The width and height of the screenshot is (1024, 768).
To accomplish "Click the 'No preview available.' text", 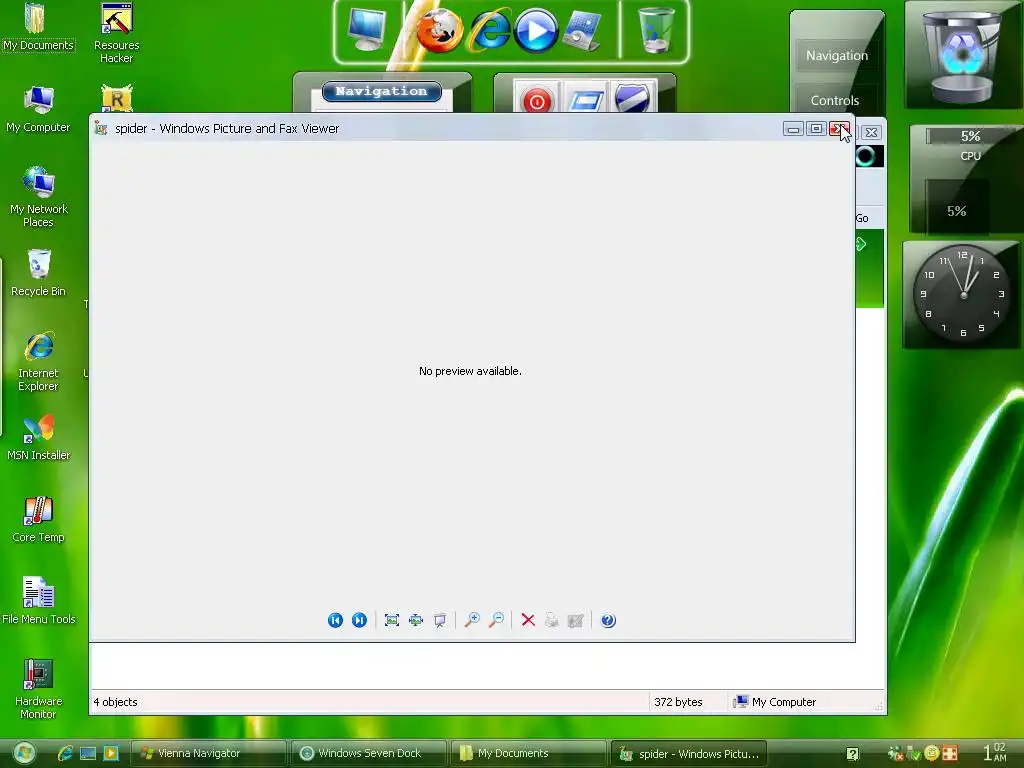I will 470,371.
